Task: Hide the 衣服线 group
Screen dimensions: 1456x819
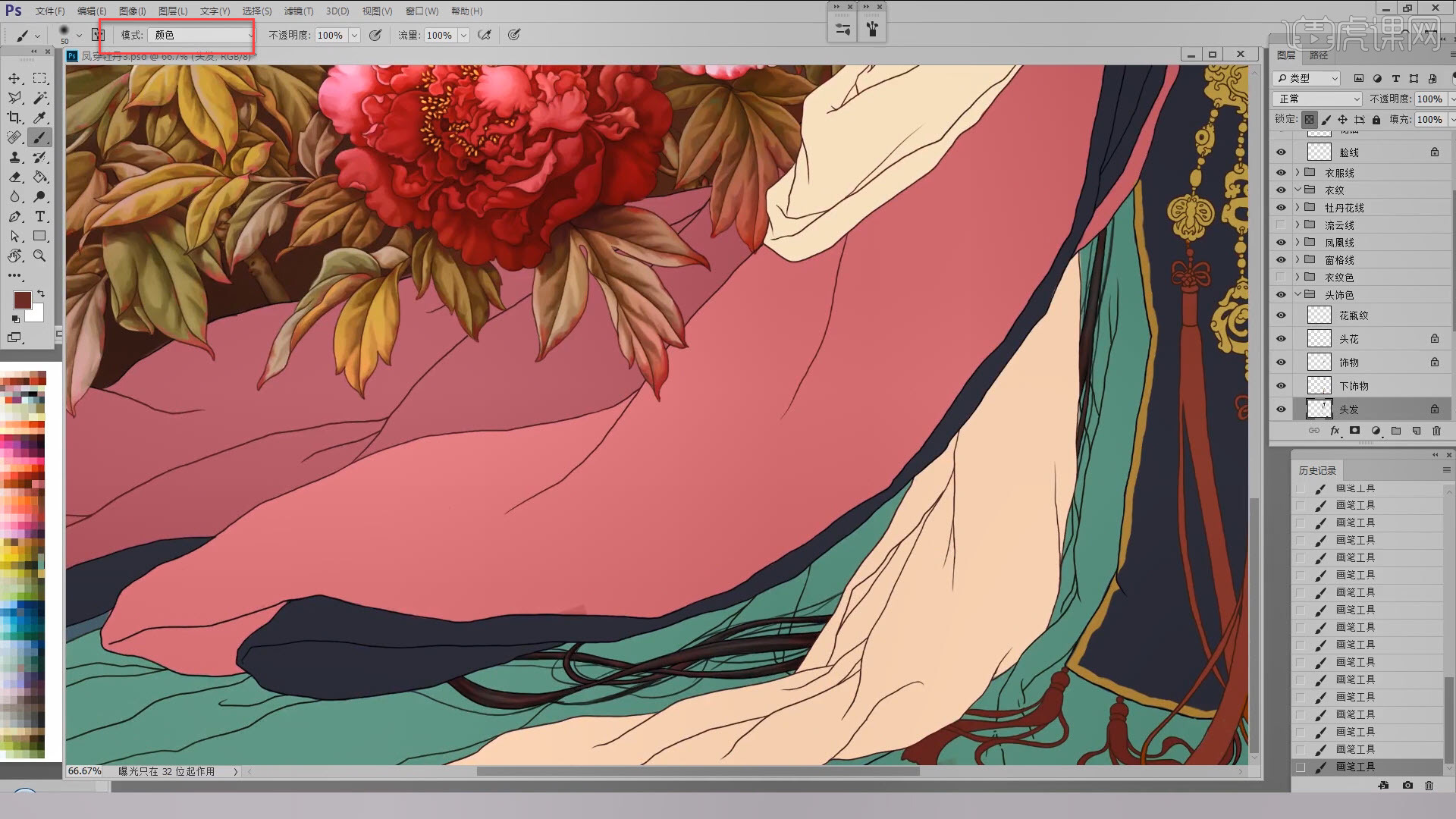Action: 1281,173
